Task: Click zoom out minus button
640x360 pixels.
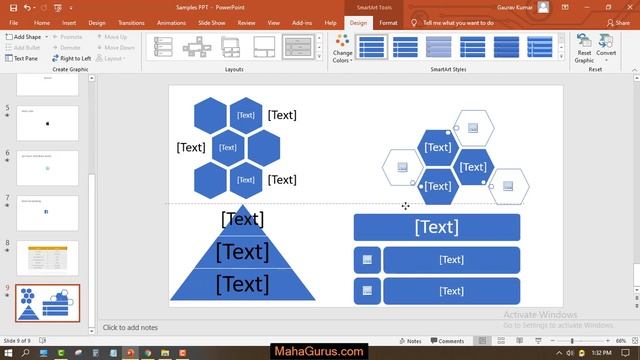Action: (x=553, y=341)
